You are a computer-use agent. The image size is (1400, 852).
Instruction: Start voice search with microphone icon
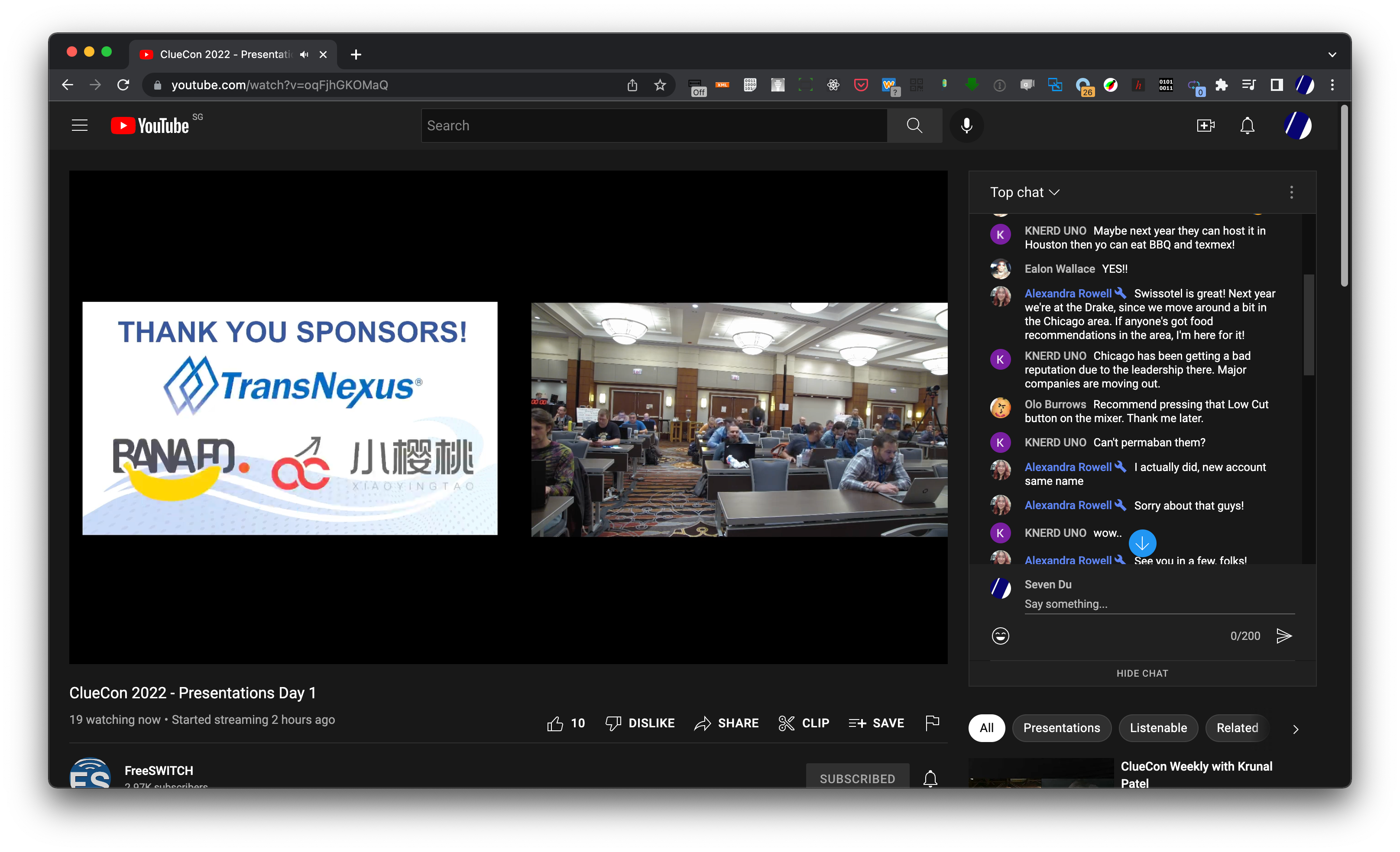(x=966, y=126)
